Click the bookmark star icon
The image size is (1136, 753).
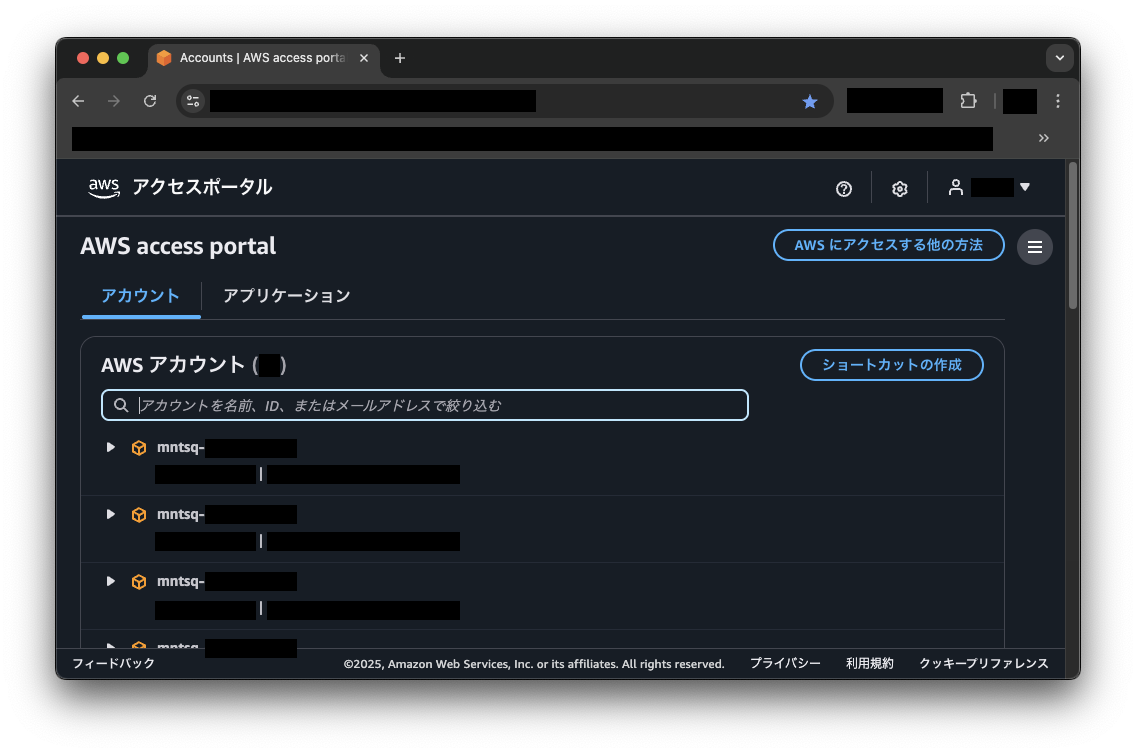(x=810, y=101)
